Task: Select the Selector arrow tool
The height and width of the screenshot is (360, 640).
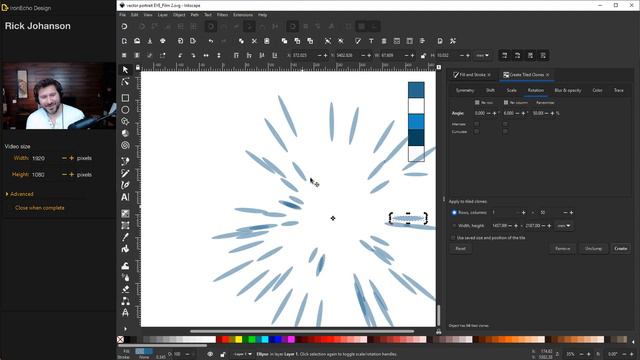Action: pos(125,70)
